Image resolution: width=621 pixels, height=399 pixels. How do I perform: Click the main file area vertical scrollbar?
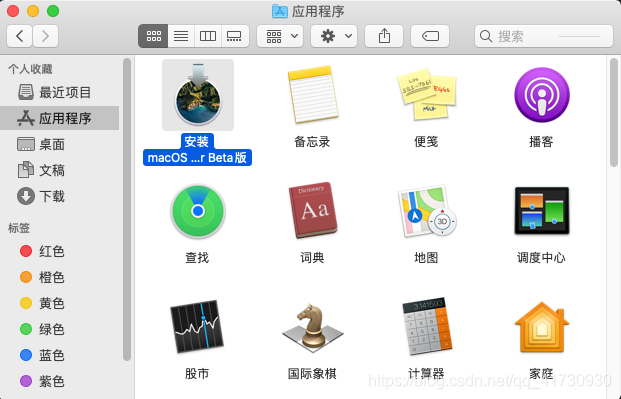coord(614,113)
